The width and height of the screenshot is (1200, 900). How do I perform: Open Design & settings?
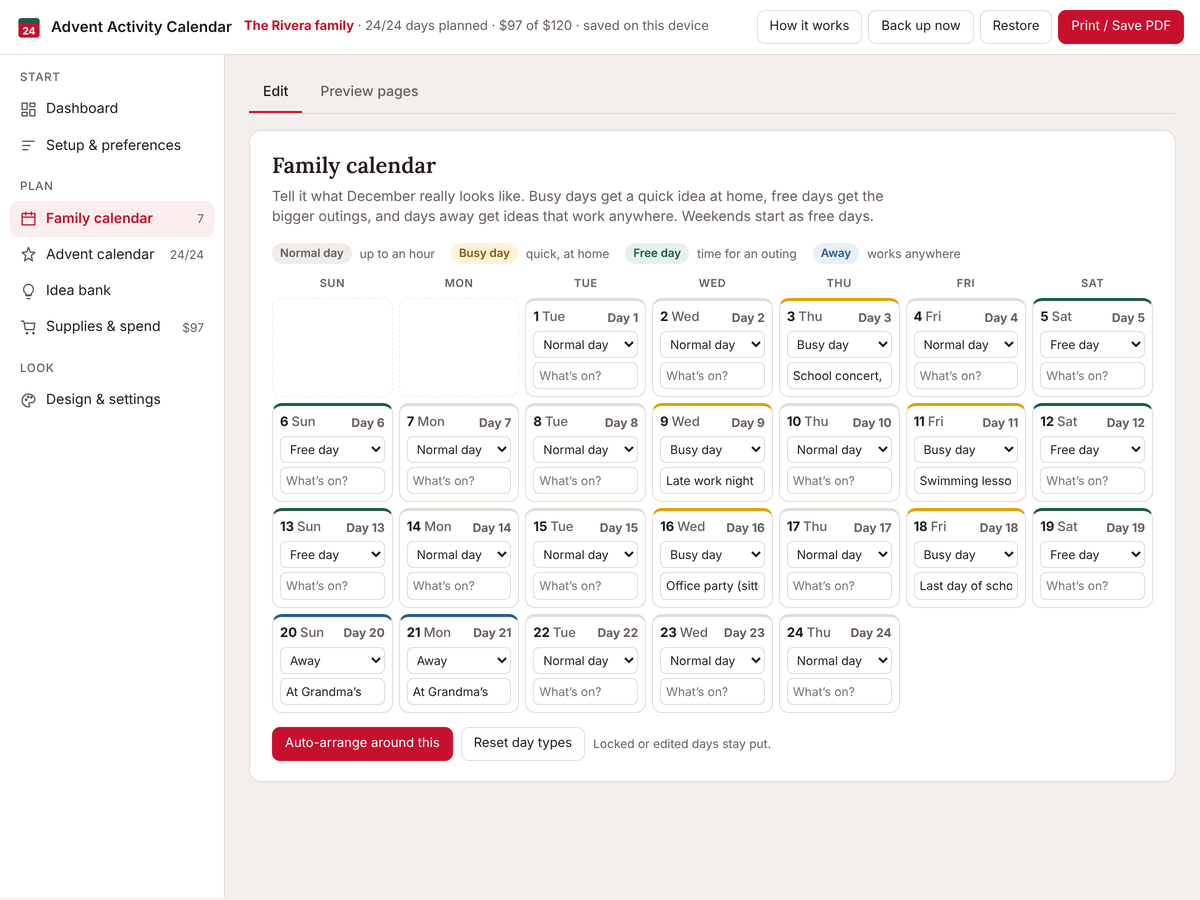coord(112,400)
